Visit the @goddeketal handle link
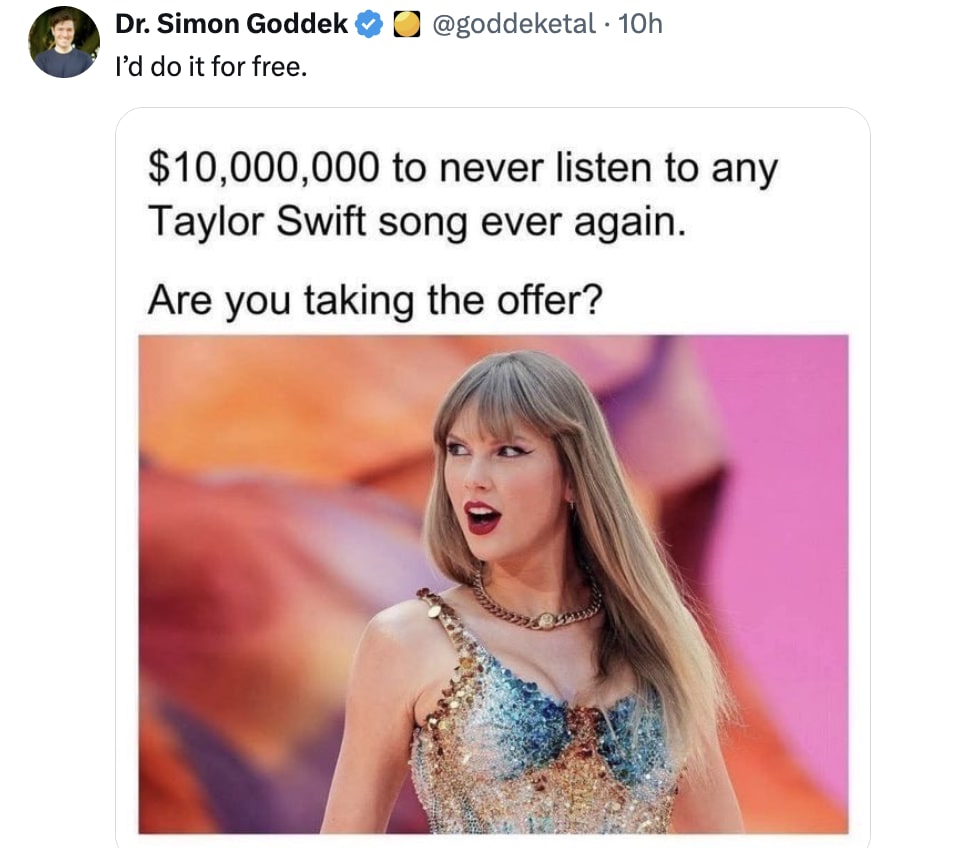 click(x=513, y=24)
